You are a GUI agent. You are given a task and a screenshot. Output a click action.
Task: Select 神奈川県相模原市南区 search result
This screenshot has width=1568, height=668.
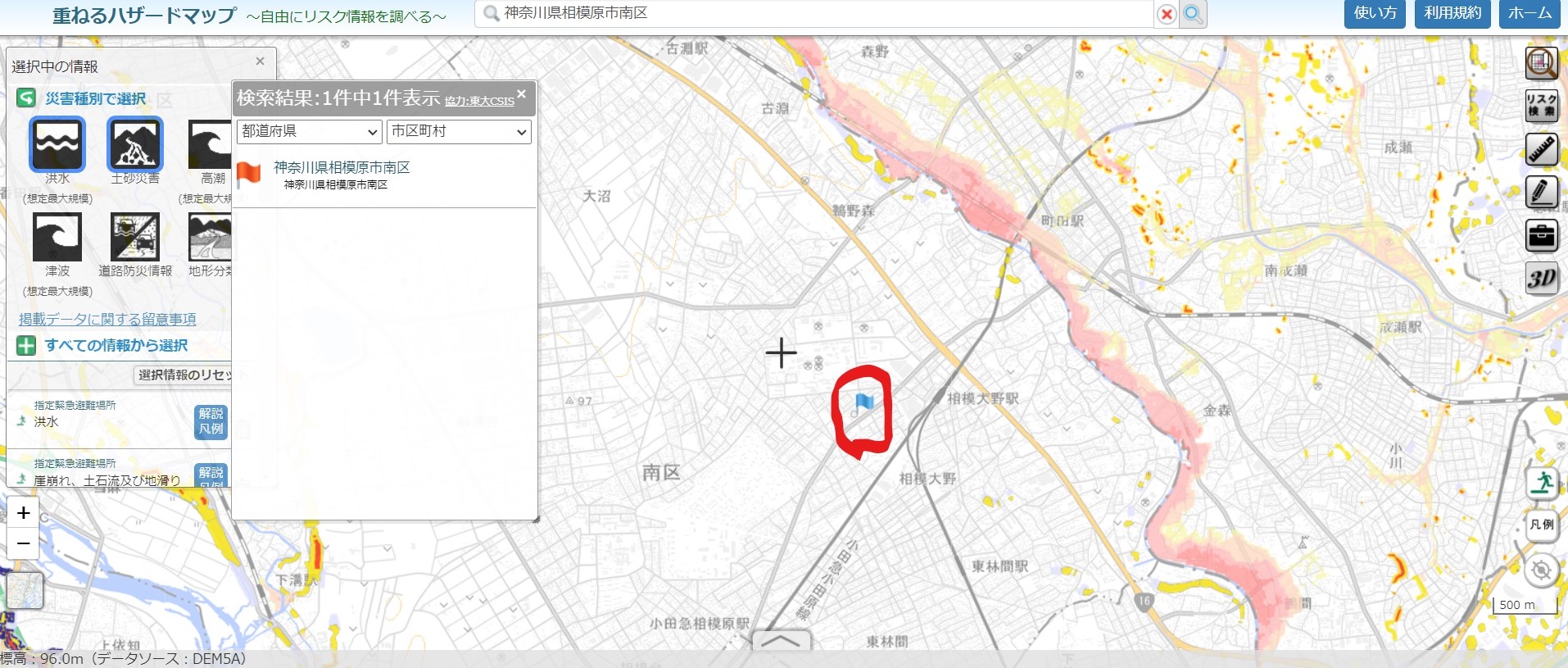pyautogui.click(x=342, y=167)
